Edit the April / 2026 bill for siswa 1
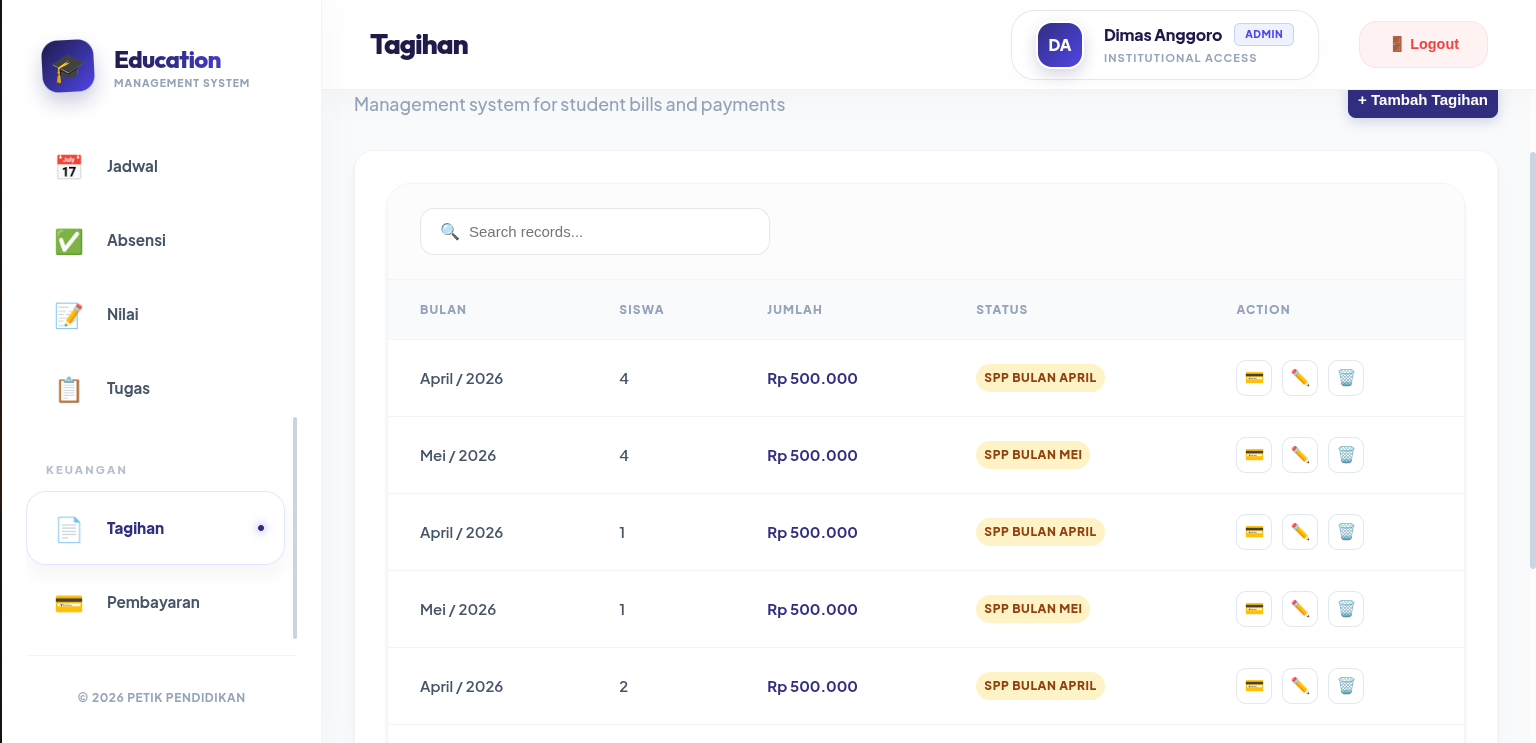This screenshot has width=1536, height=743. [1300, 532]
